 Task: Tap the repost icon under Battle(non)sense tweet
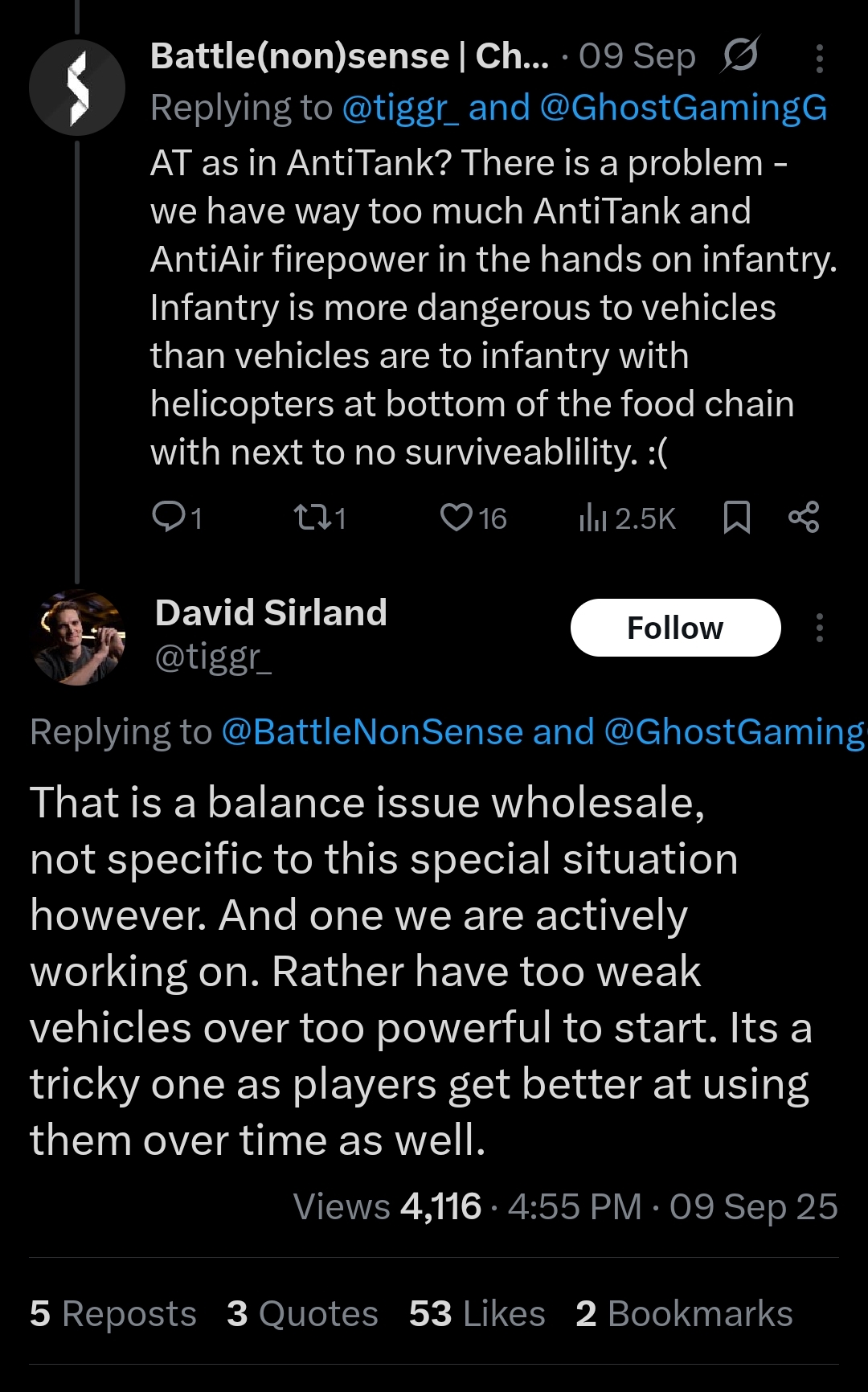[312, 518]
